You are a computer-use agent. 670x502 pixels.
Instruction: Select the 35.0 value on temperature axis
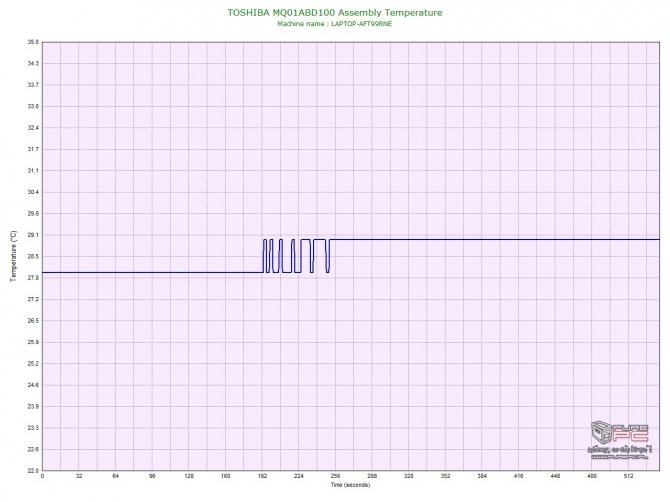(33, 42)
